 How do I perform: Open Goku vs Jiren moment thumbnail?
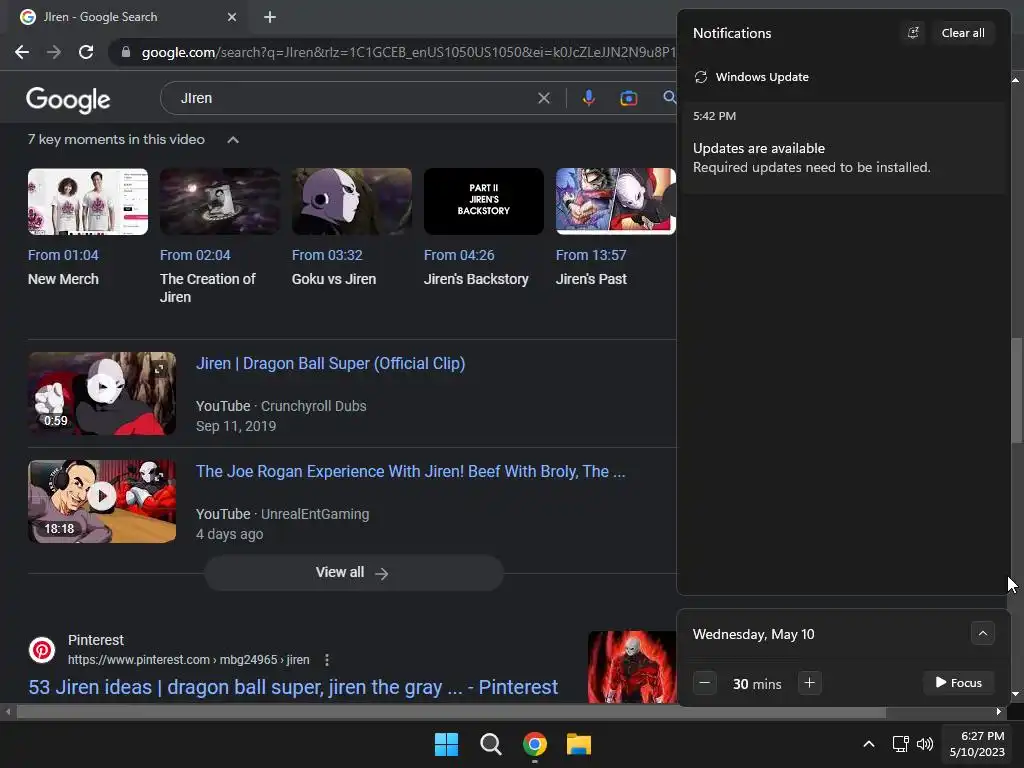click(352, 201)
